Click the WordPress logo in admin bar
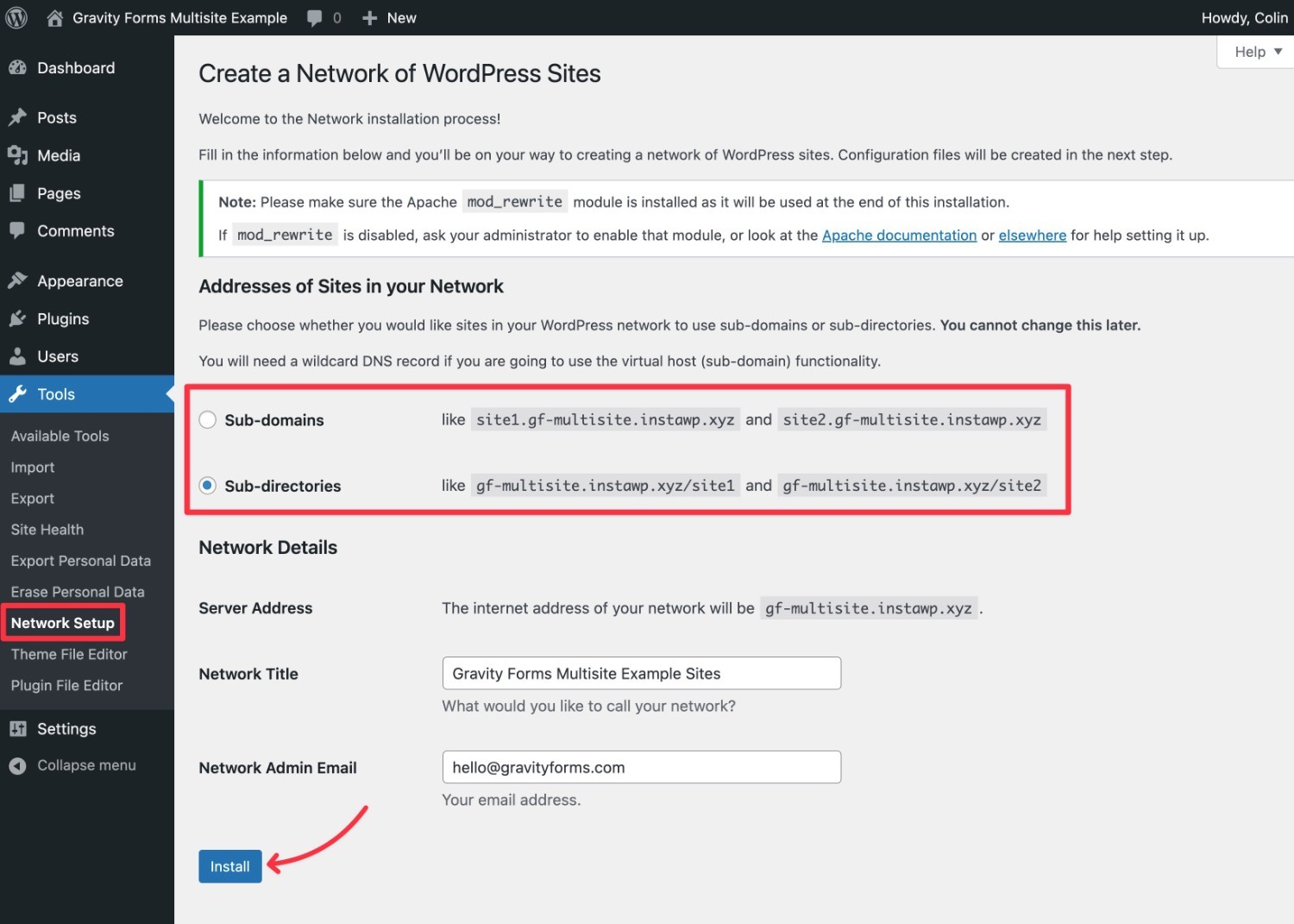This screenshot has height=924, width=1294. click(x=16, y=17)
